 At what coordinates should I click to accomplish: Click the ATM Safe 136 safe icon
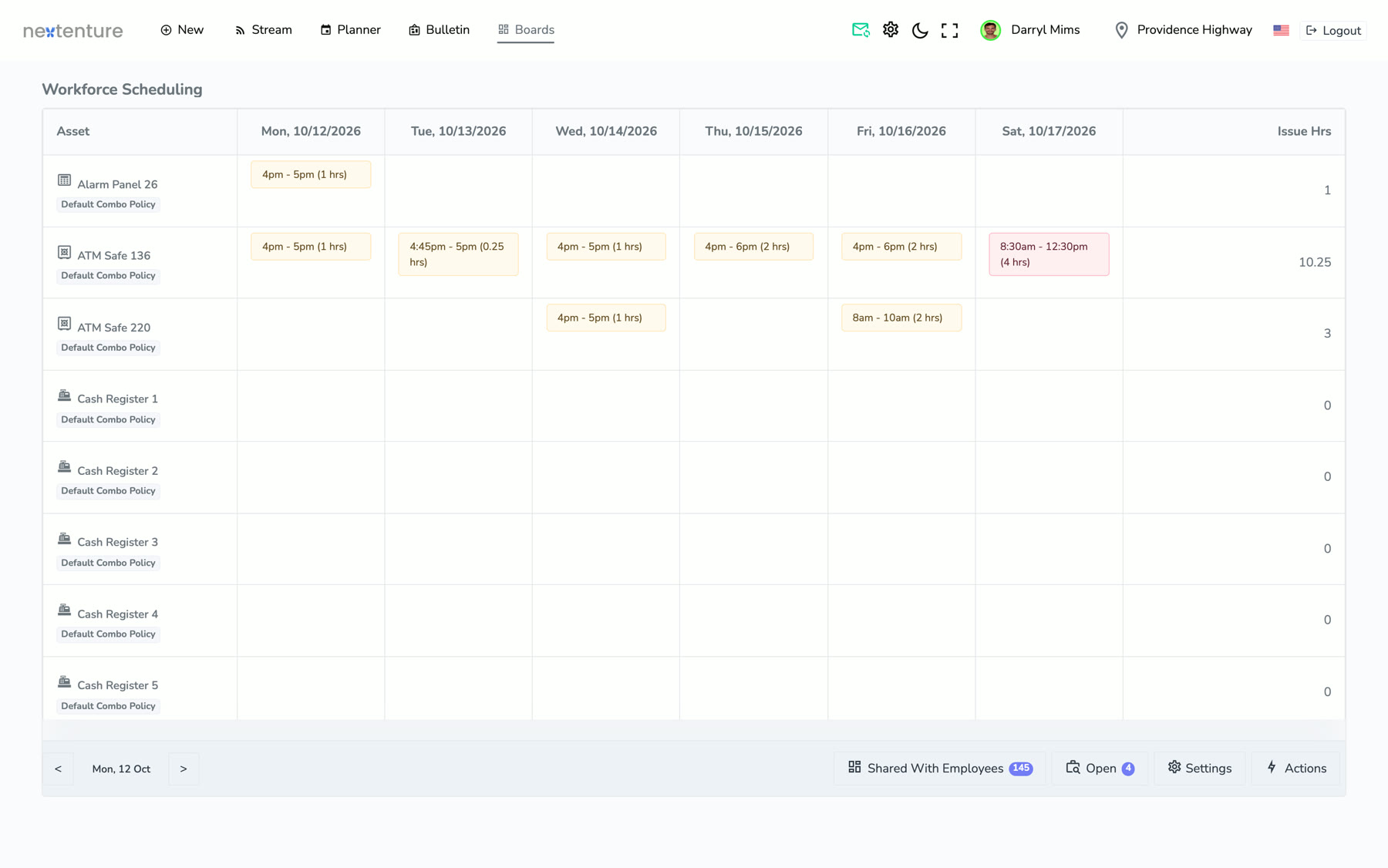coord(64,252)
